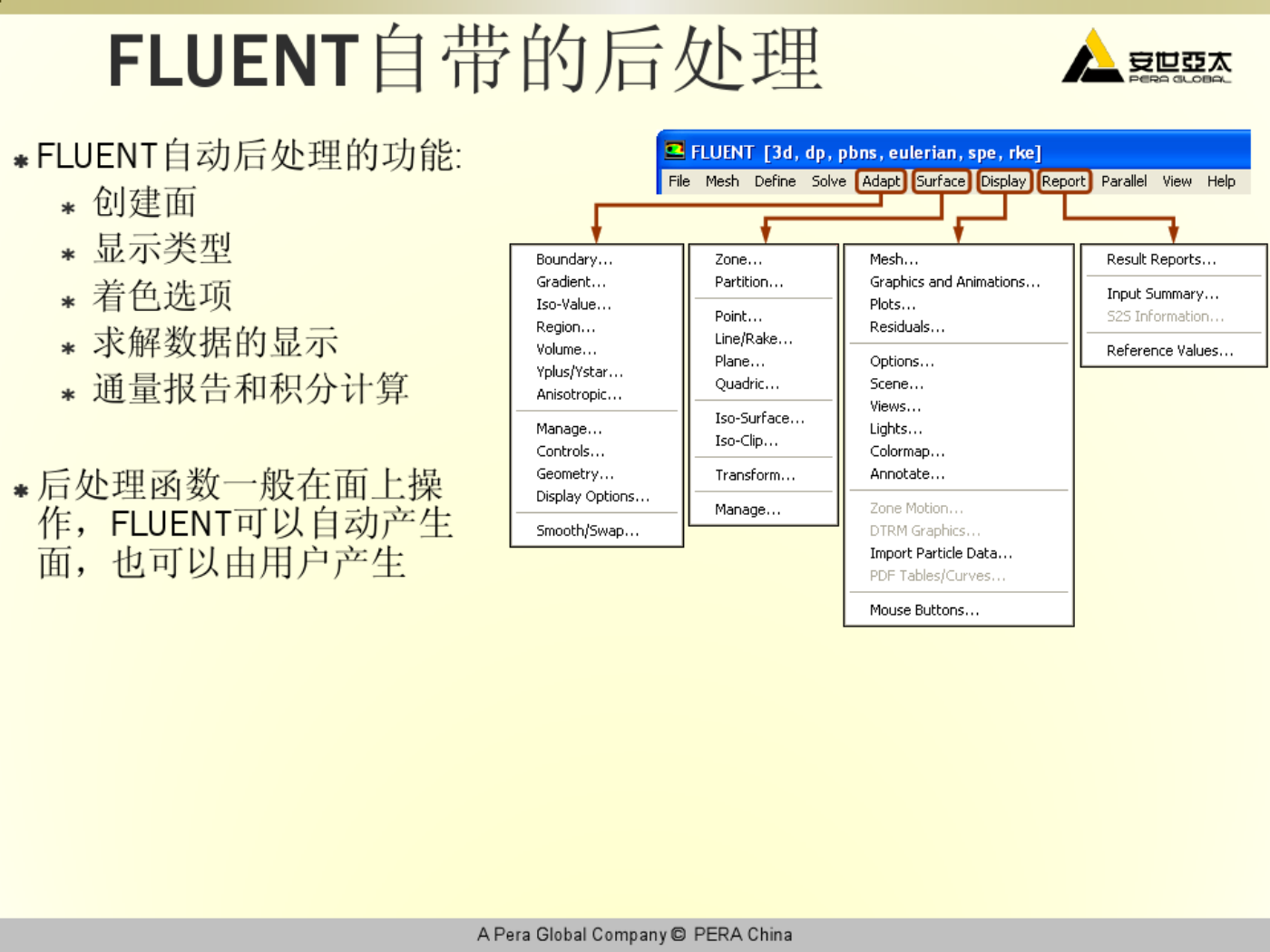Open the View menu
1270x952 pixels.
1177,181
